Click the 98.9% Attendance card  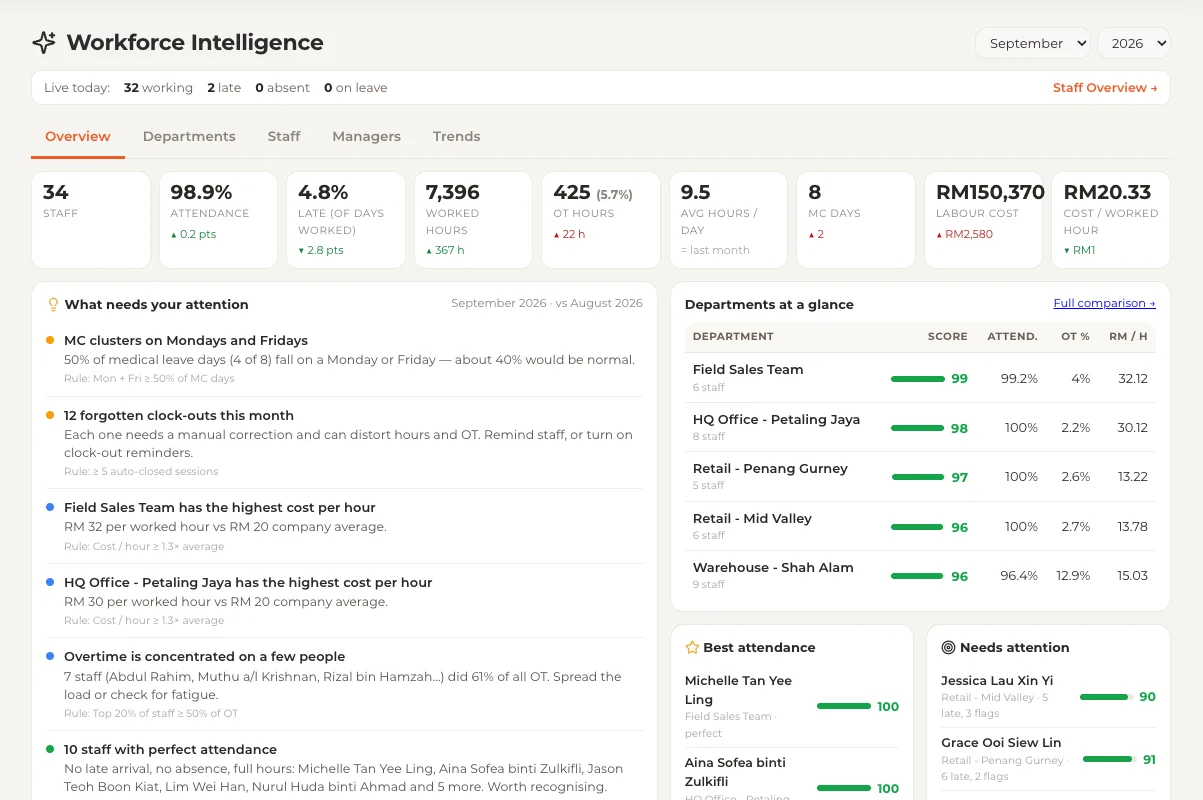[218, 220]
